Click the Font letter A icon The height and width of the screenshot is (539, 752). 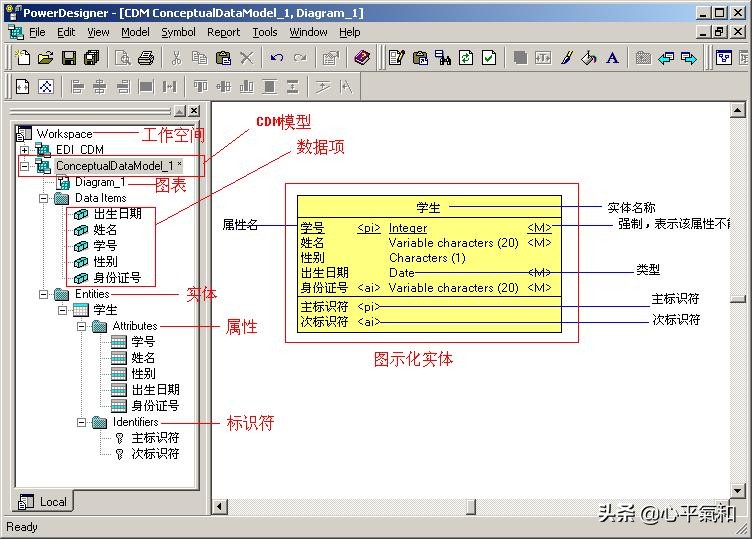point(612,58)
